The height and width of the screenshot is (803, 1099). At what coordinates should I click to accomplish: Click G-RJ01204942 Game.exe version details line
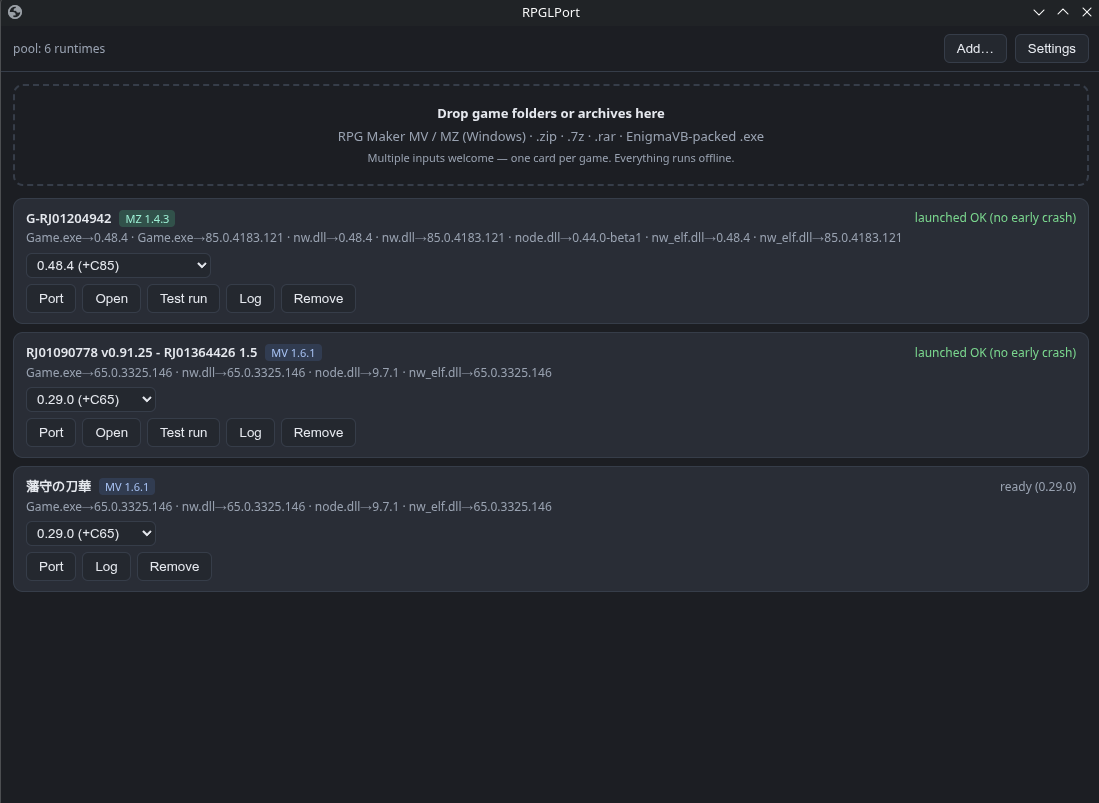(464, 238)
